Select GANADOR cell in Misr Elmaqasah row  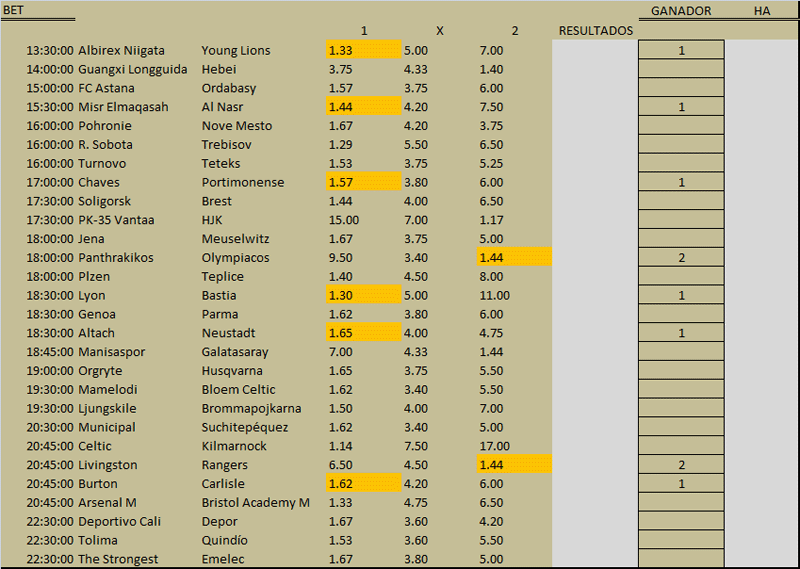pos(681,107)
